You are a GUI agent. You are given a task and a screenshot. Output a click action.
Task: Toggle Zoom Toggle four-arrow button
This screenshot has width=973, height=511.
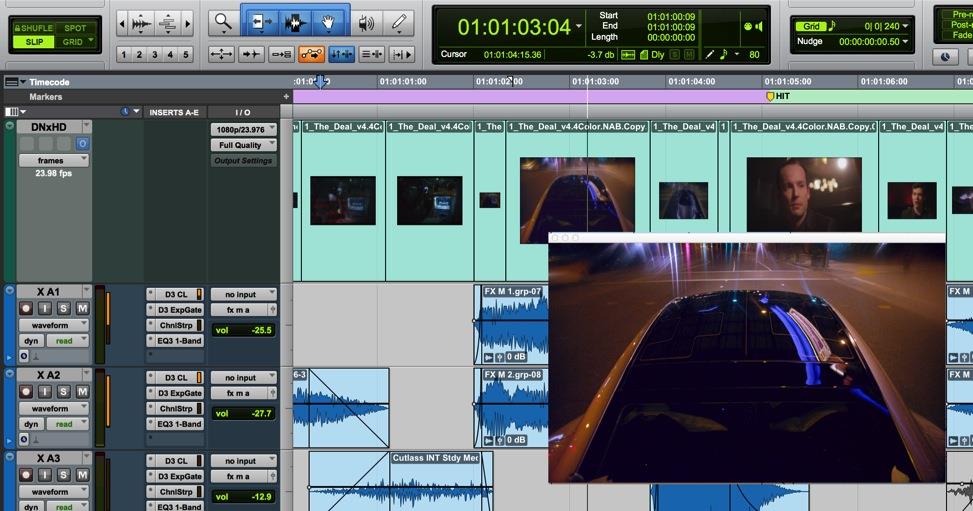(x=222, y=55)
